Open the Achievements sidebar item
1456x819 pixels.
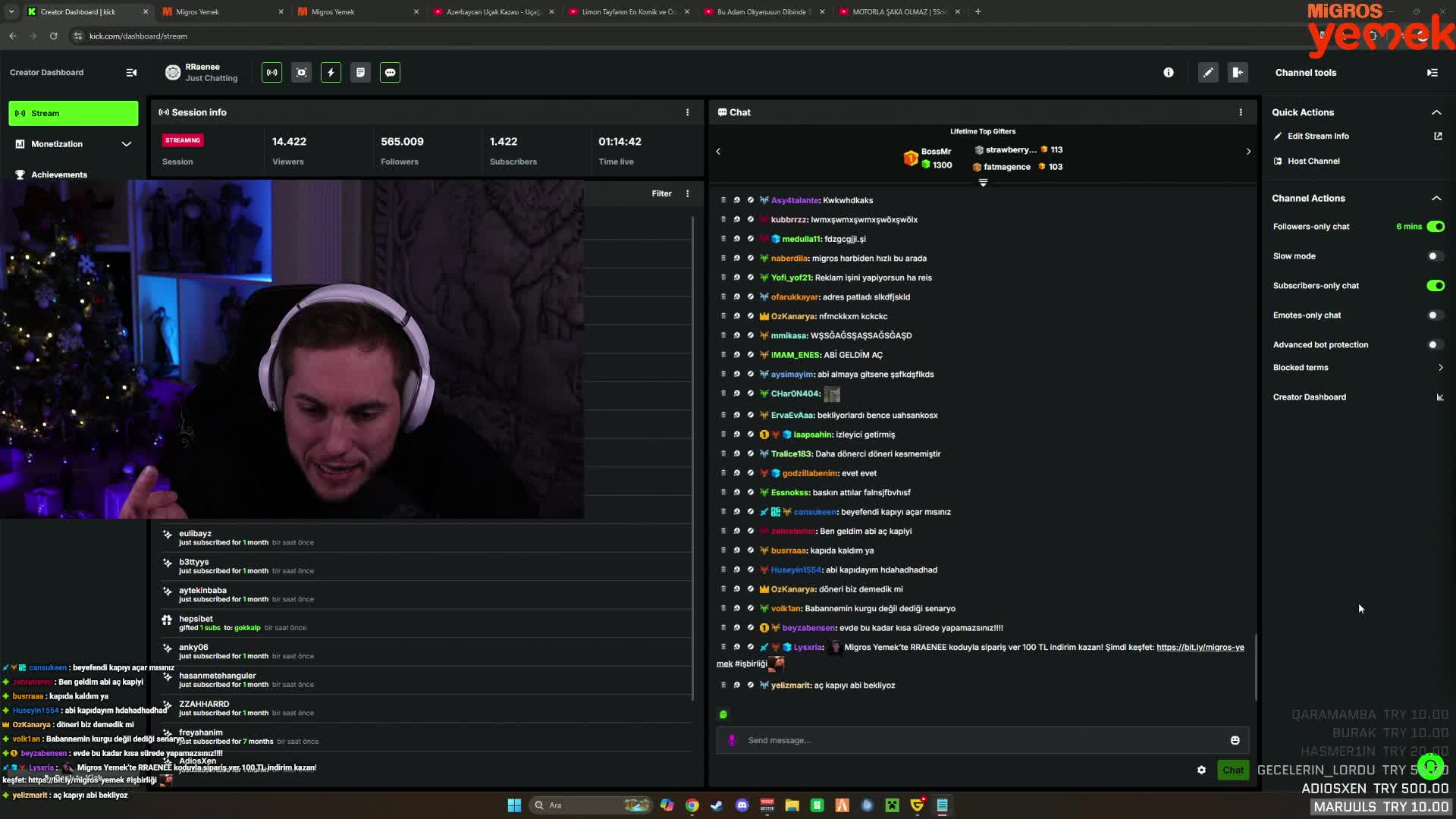point(59,174)
